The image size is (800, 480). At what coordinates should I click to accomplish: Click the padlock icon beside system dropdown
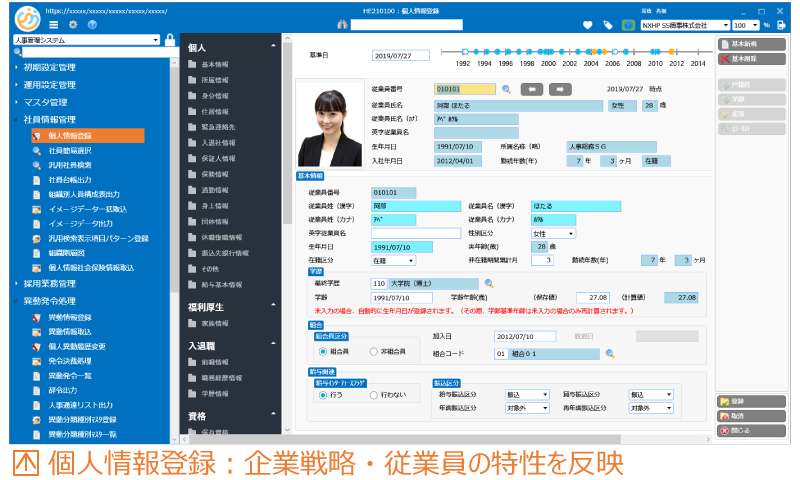tap(170, 41)
